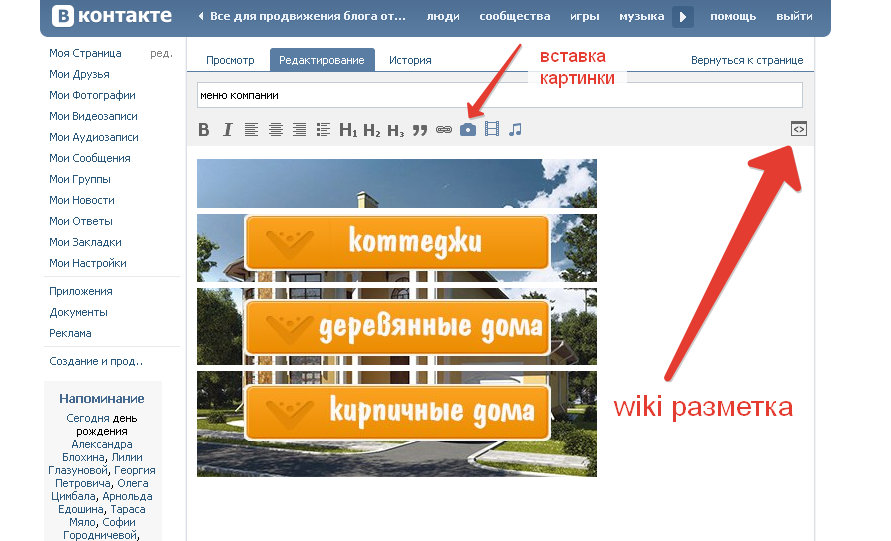Screen dimensions: 891x541
Task: Switch to the История tab
Action: pos(410,60)
